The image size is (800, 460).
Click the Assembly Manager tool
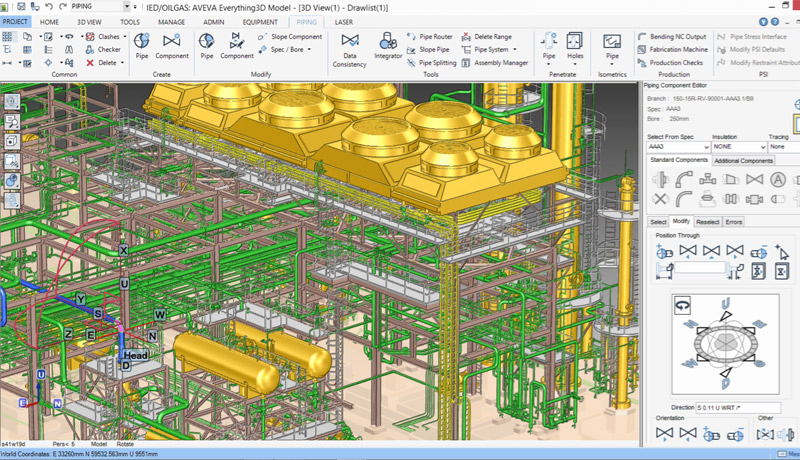(x=494, y=62)
